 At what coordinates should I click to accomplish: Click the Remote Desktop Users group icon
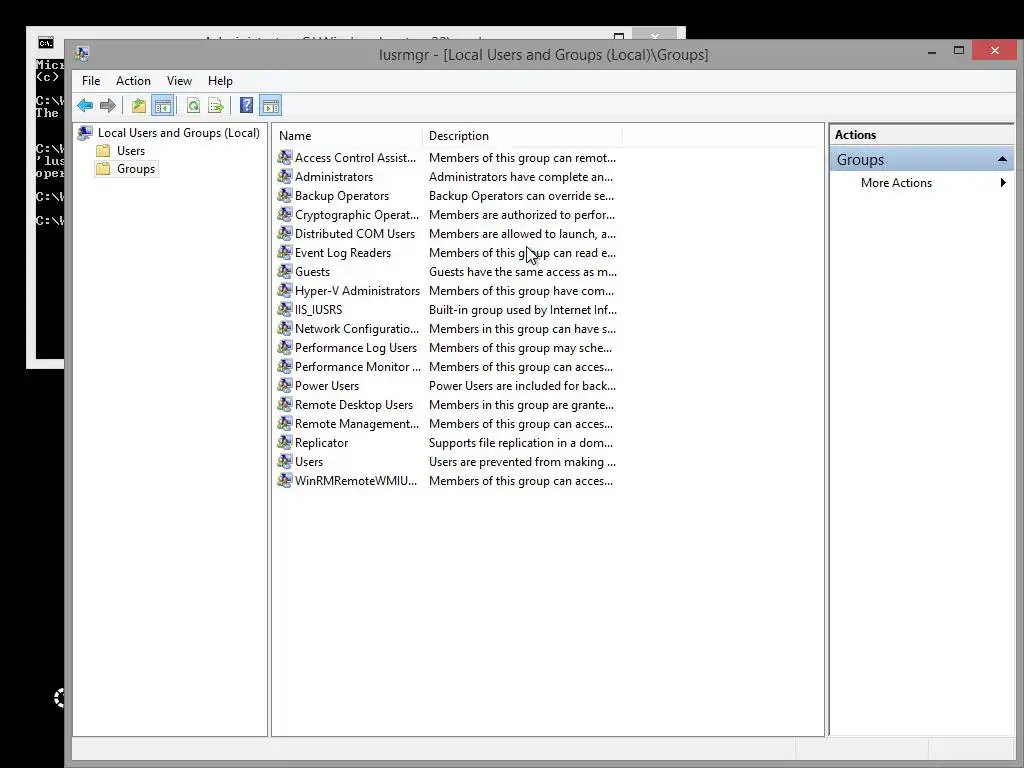point(285,404)
